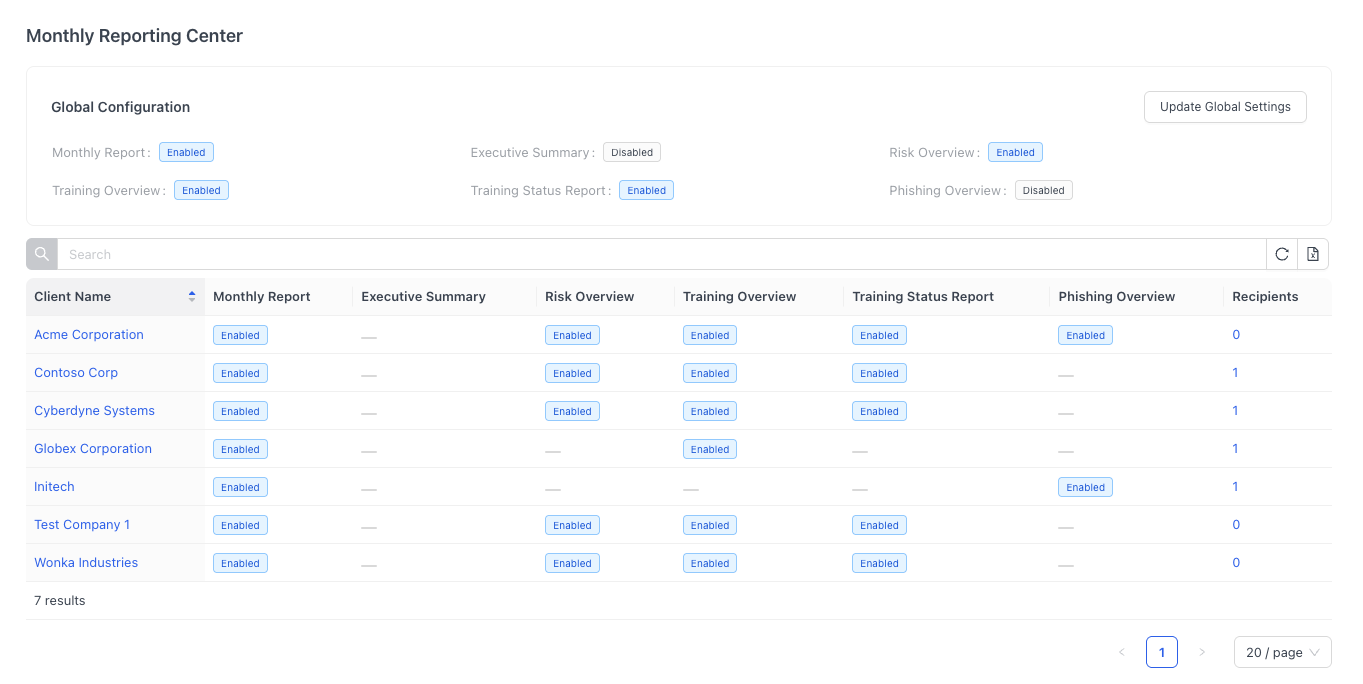
Task: Click the magnifier search icon
Action: pos(42,254)
